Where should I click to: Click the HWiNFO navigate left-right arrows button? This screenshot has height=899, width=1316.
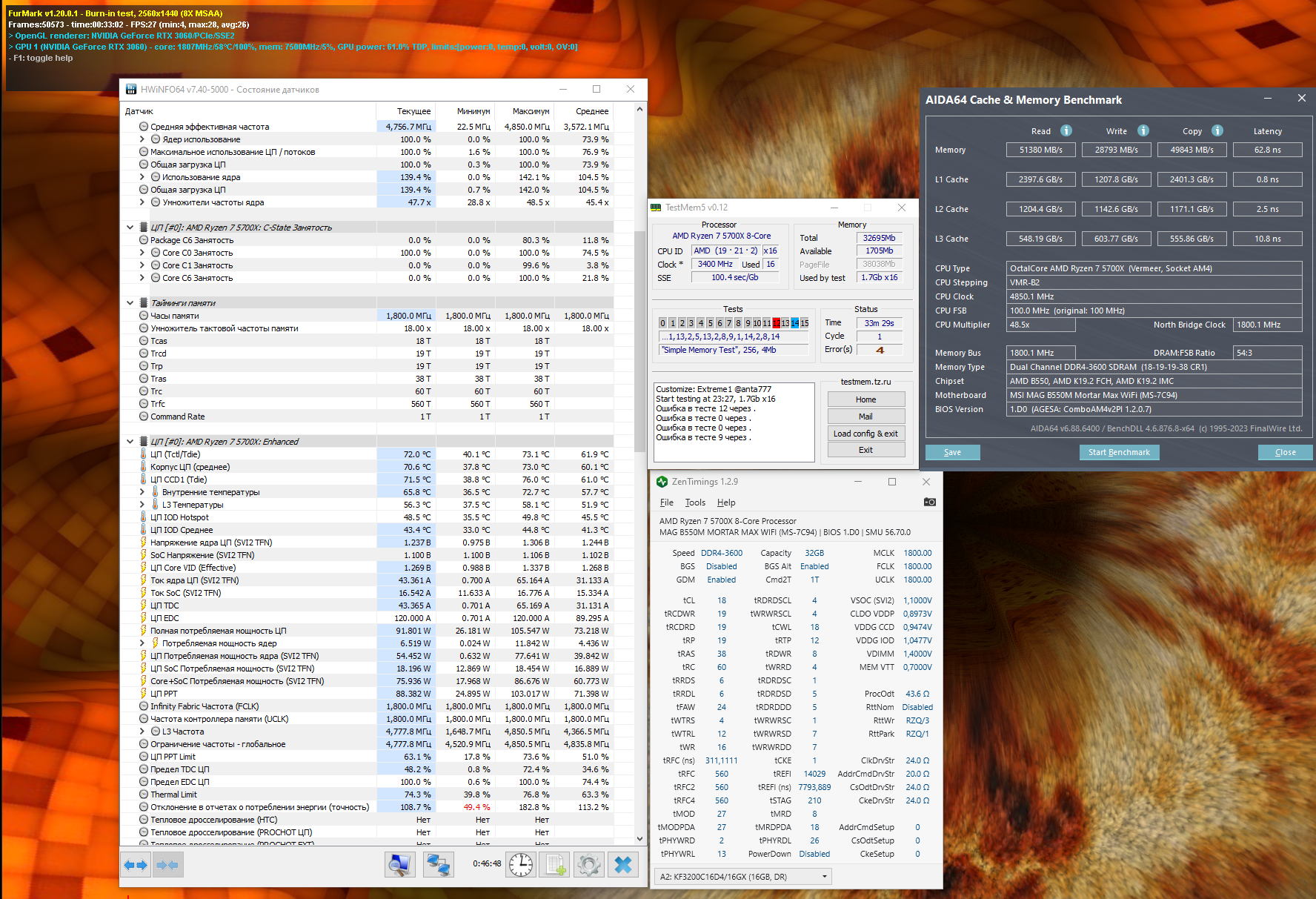(x=136, y=865)
